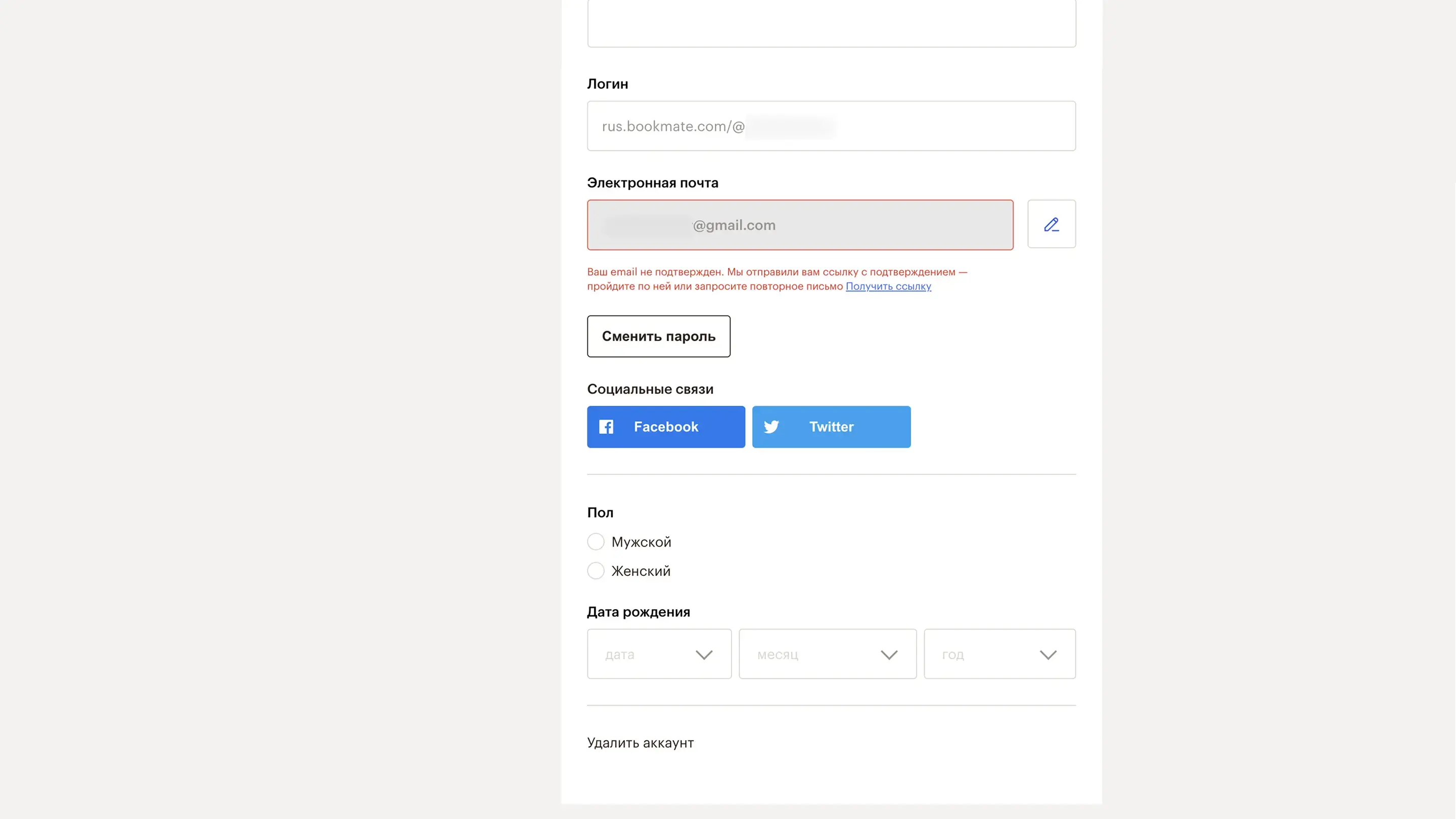Click the Удалить аккаунт link
Image resolution: width=1456 pixels, height=819 pixels.
pos(641,743)
